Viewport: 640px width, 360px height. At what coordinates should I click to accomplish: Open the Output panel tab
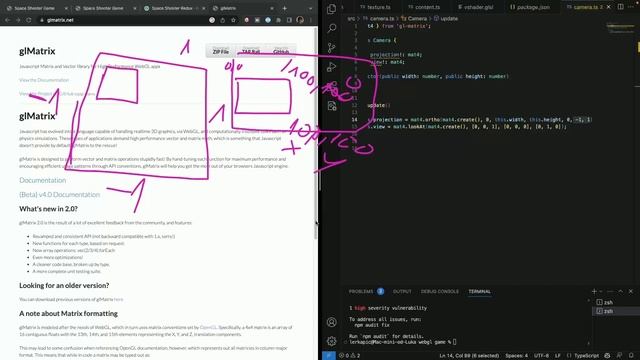click(402, 291)
